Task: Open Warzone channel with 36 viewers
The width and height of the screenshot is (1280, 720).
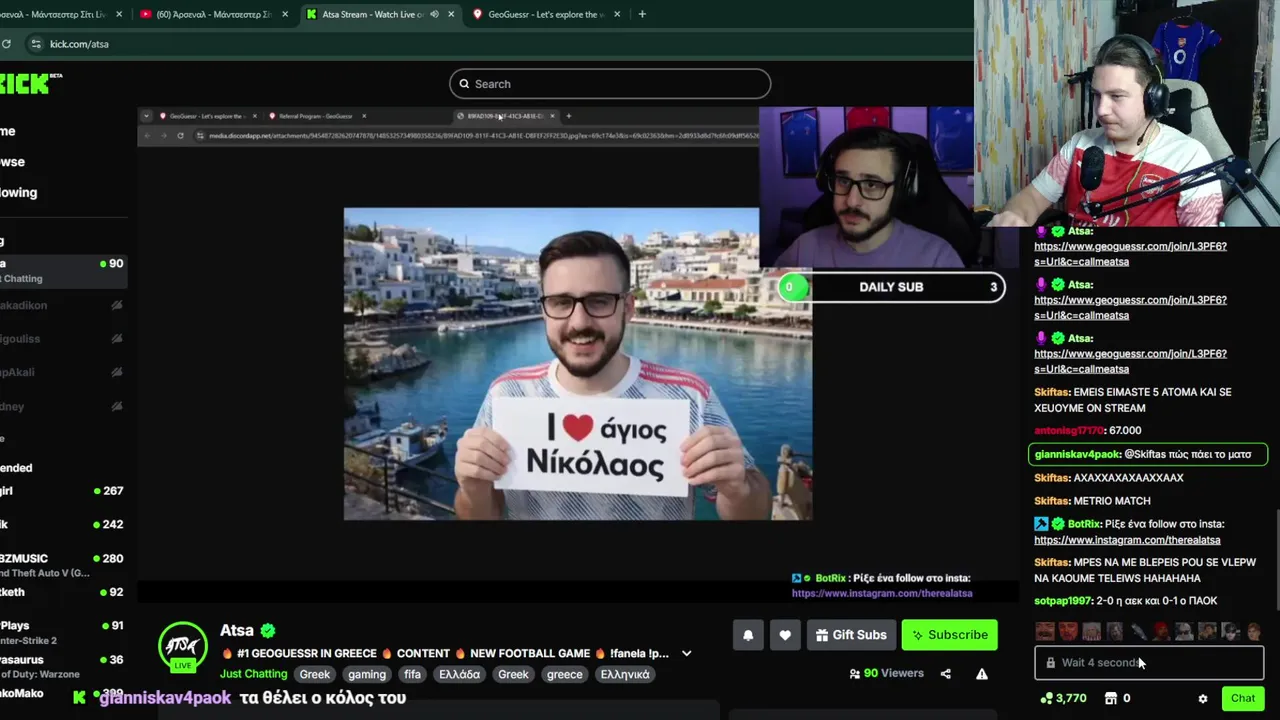Action: pyautogui.click(x=62, y=666)
